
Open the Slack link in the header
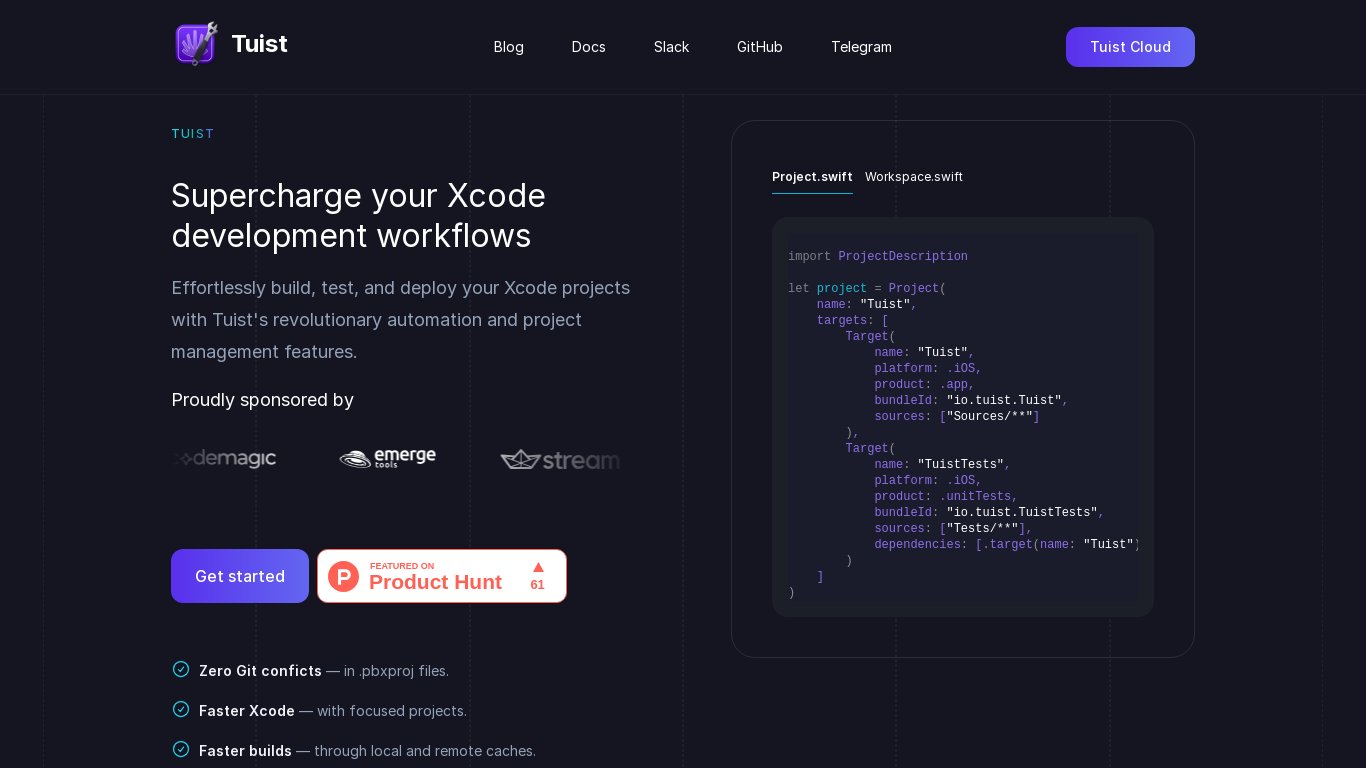click(x=672, y=47)
